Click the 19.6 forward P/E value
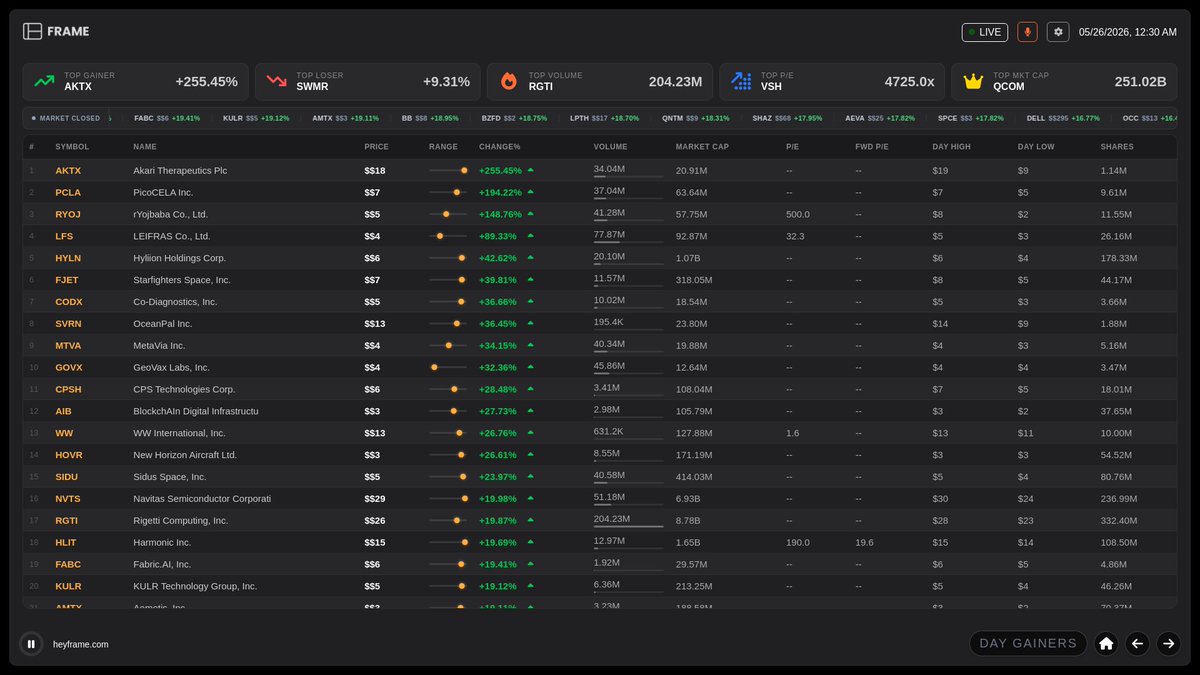1200x675 pixels. pyautogui.click(x=864, y=542)
